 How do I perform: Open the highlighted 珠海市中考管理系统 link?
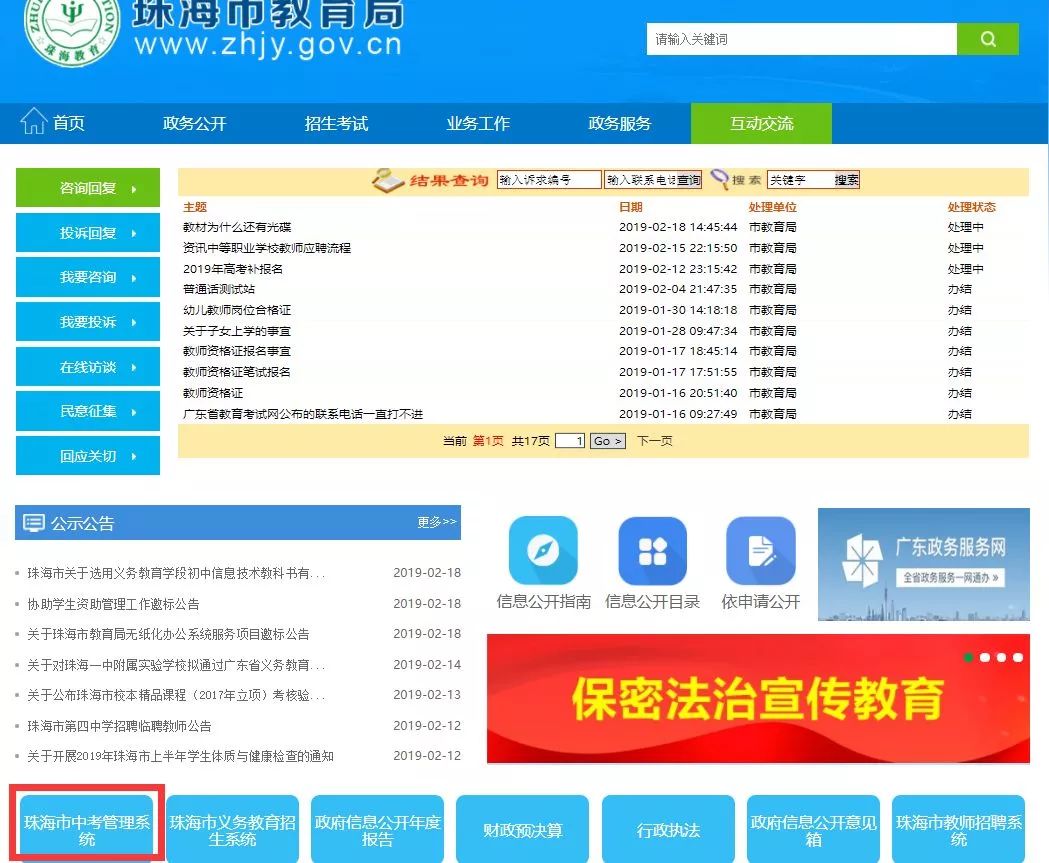[87, 829]
